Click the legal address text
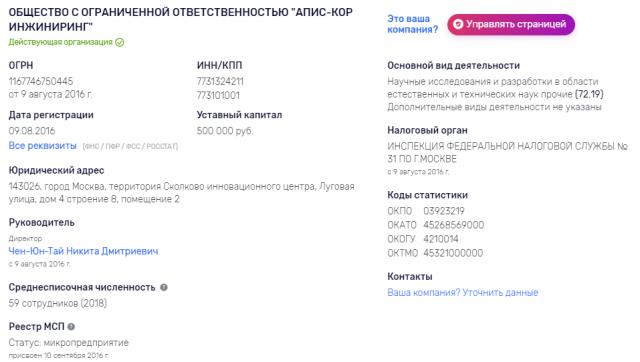The width and height of the screenshot is (640, 362). click(x=182, y=193)
